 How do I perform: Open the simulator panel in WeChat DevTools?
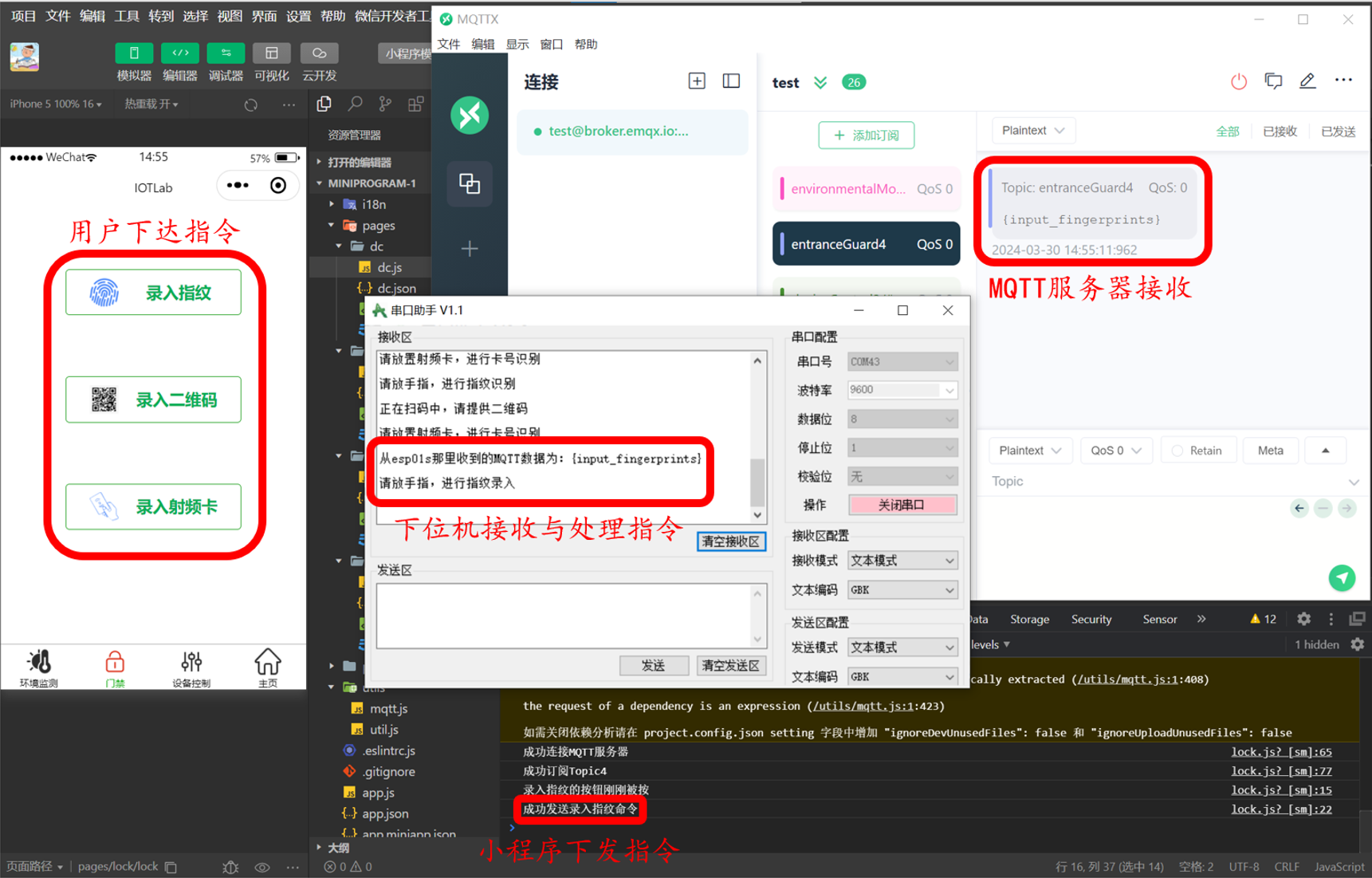134,53
